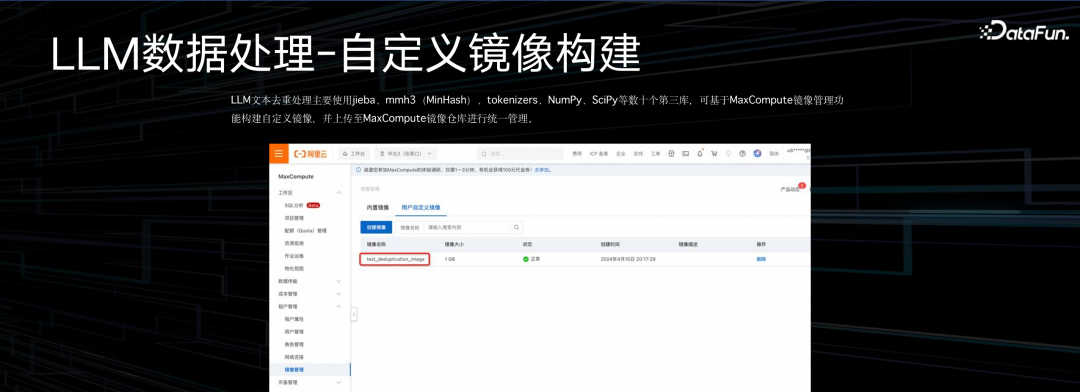Click the green 正常 status
This screenshot has width=1080, height=392.
click(531, 259)
